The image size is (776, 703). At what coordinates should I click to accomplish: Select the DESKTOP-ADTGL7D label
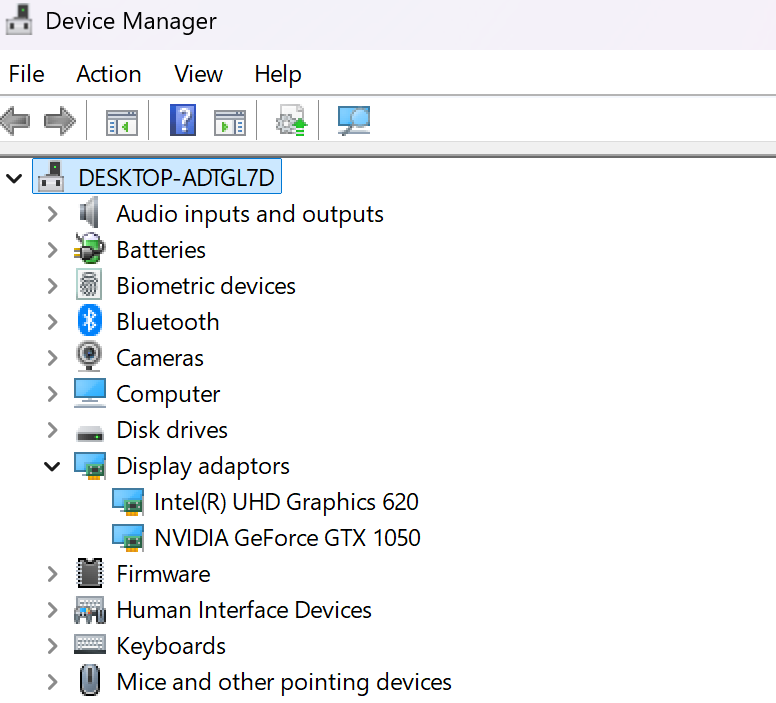pyautogui.click(x=176, y=178)
